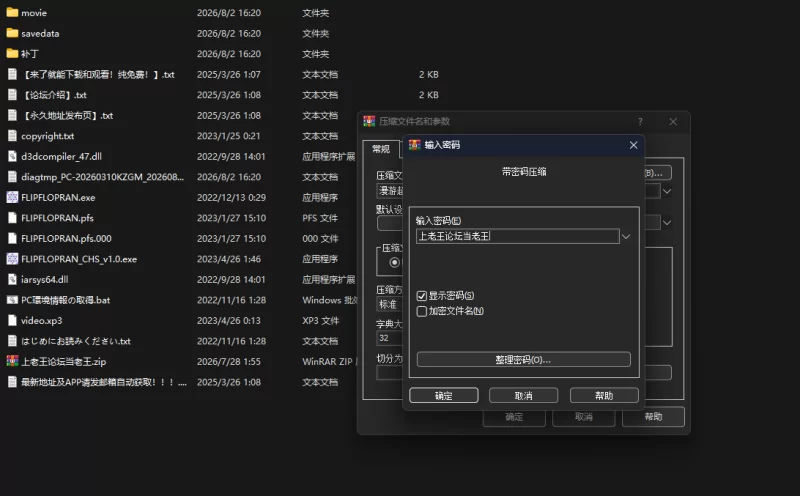
Task: Select the file name movie
Action: click(34, 13)
